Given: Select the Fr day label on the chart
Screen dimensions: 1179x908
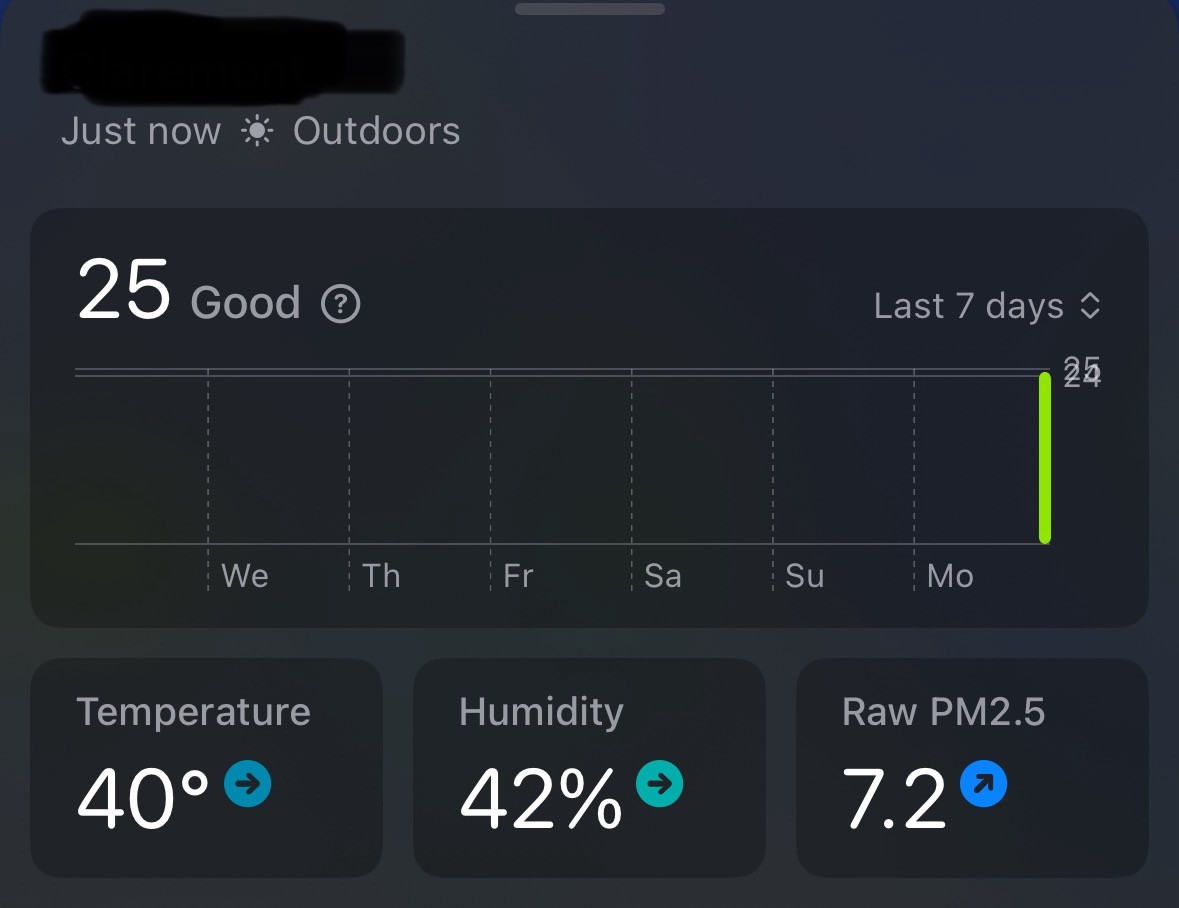Looking at the screenshot, I should click(x=518, y=576).
